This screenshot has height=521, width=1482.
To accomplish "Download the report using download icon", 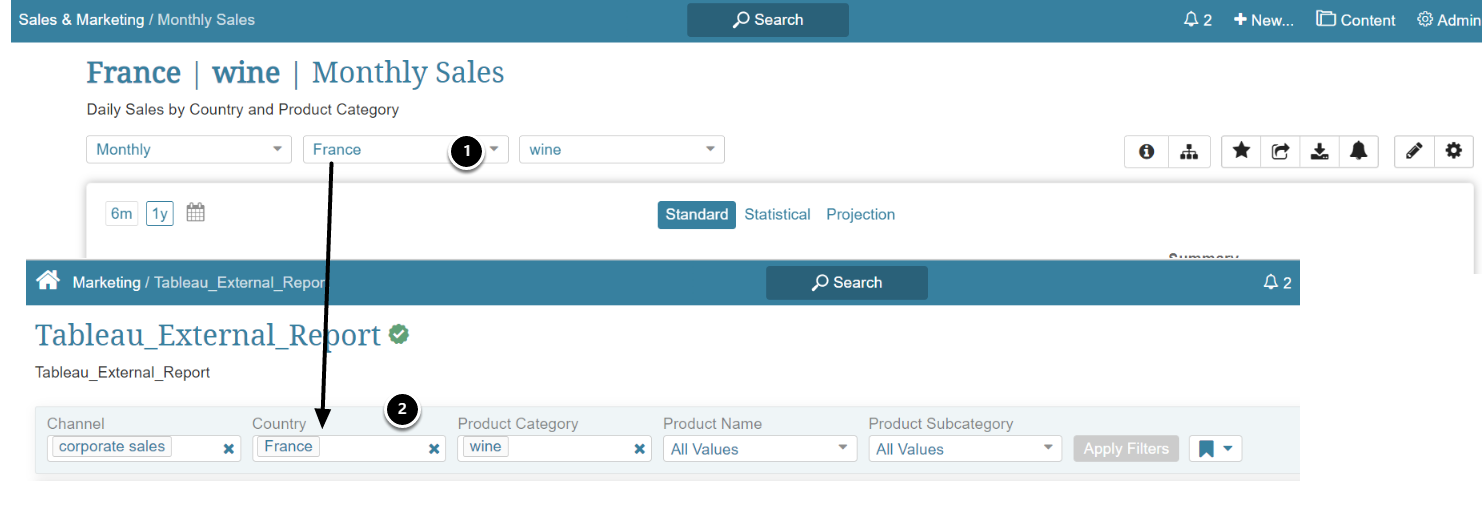I will [x=1319, y=151].
